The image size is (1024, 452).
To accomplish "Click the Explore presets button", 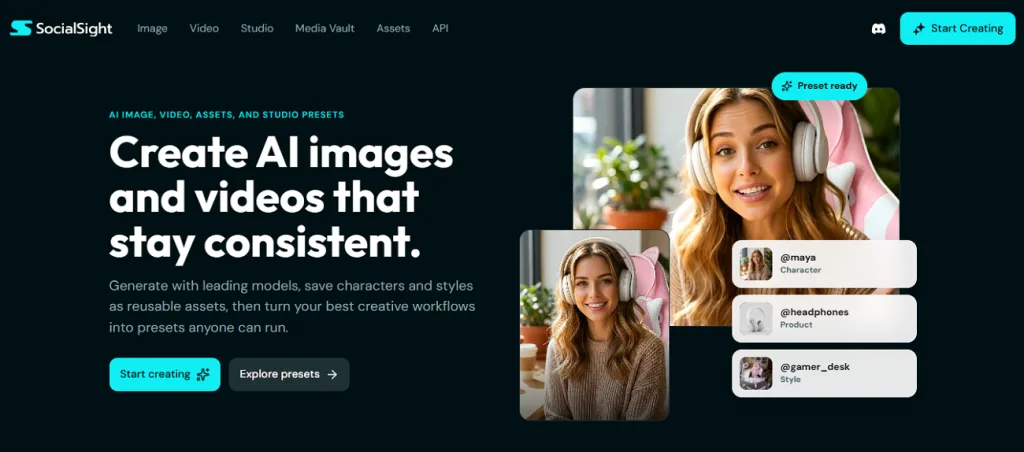I will click(289, 374).
